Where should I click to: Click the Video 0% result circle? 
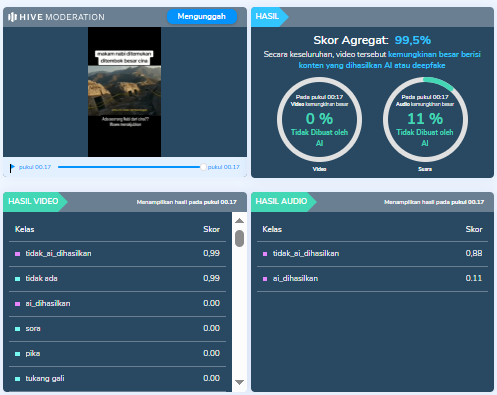[319, 120]
